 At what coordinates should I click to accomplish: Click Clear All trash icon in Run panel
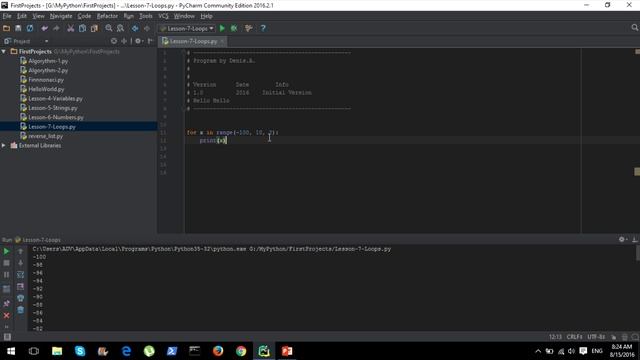click(20, 311)
